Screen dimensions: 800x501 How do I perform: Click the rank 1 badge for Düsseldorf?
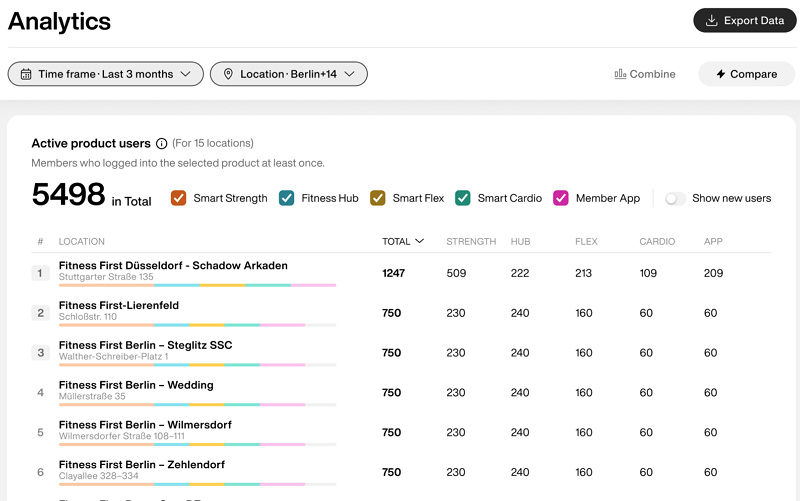[40, 273]
